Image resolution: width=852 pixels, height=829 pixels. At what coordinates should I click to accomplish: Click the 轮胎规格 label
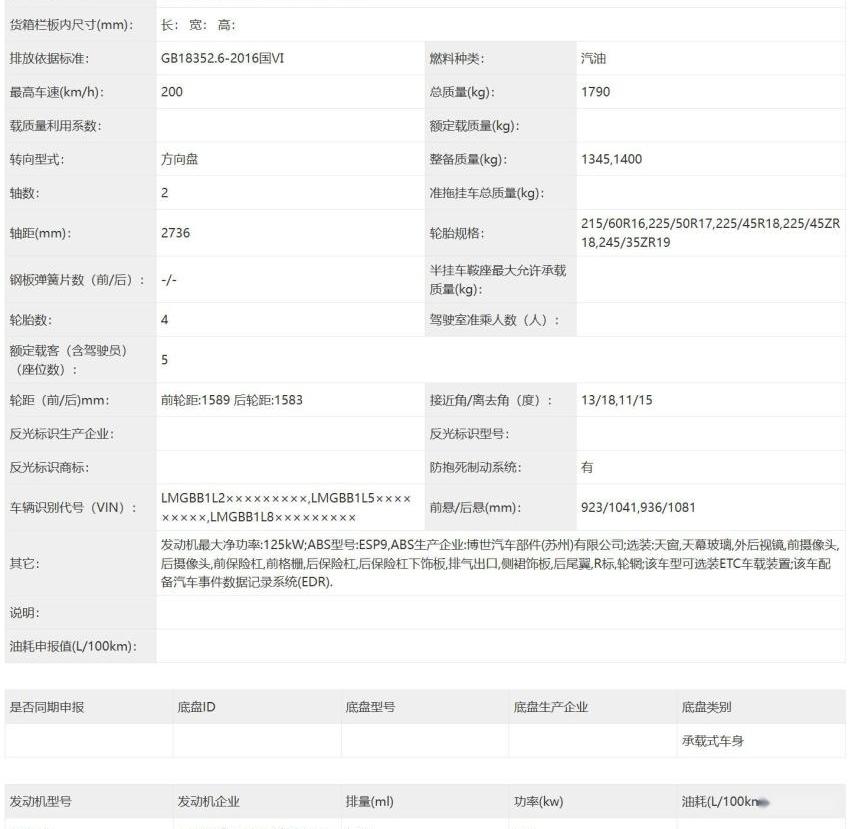tap(457, 233)
